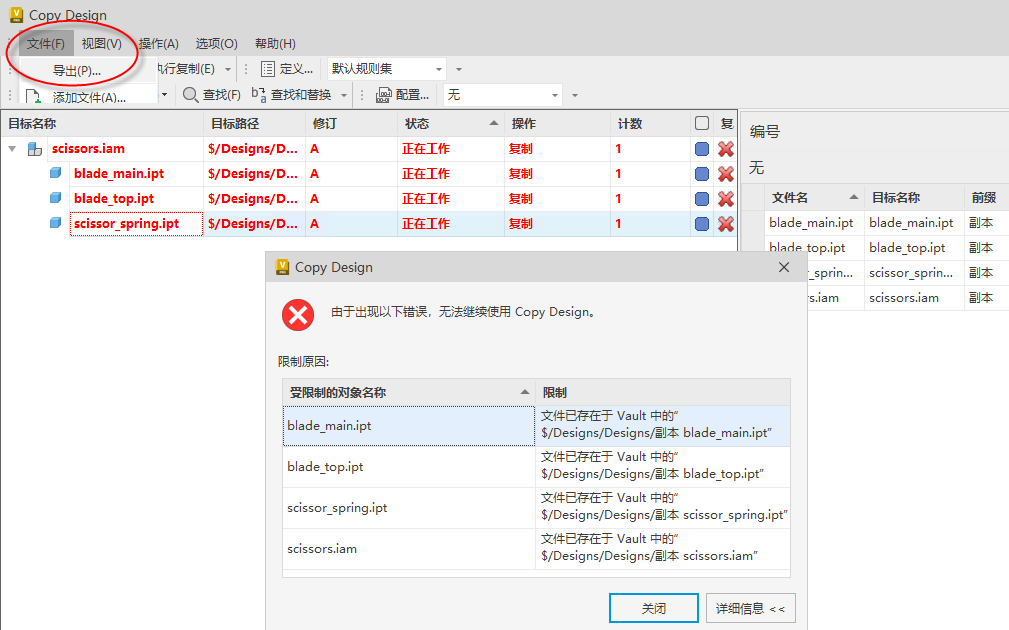Image resolution: width=1009 pixels, height=630 pixels.
Task: Expand toolbar overflow arrow after 无 dropdown
Action: click(575, 95)
